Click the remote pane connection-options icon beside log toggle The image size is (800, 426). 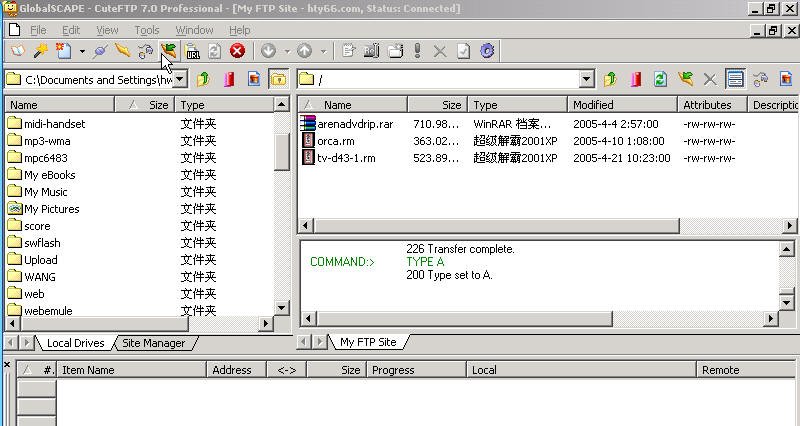coord(760,79)
